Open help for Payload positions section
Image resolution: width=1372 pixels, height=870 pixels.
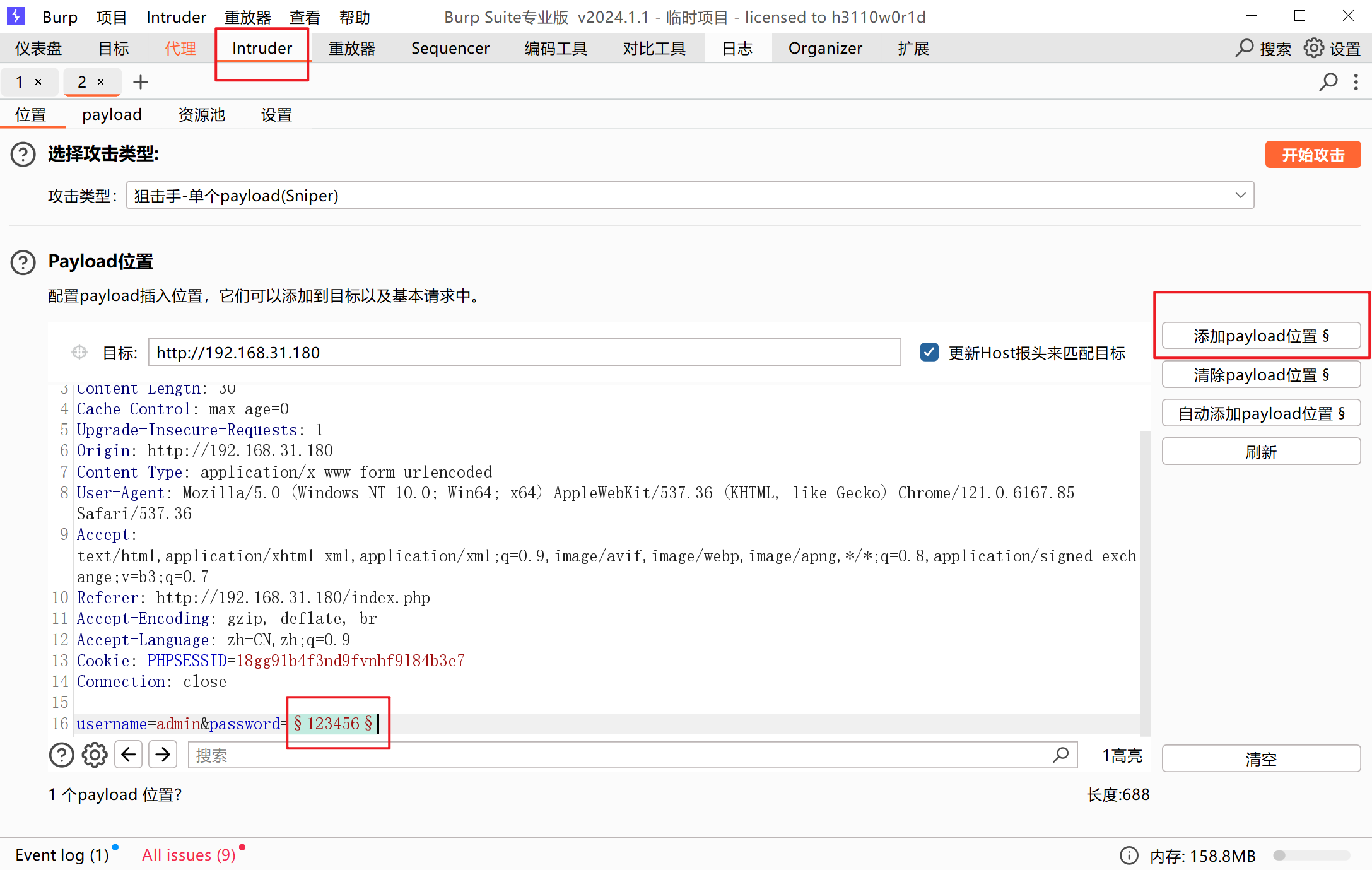coord(23,262)
